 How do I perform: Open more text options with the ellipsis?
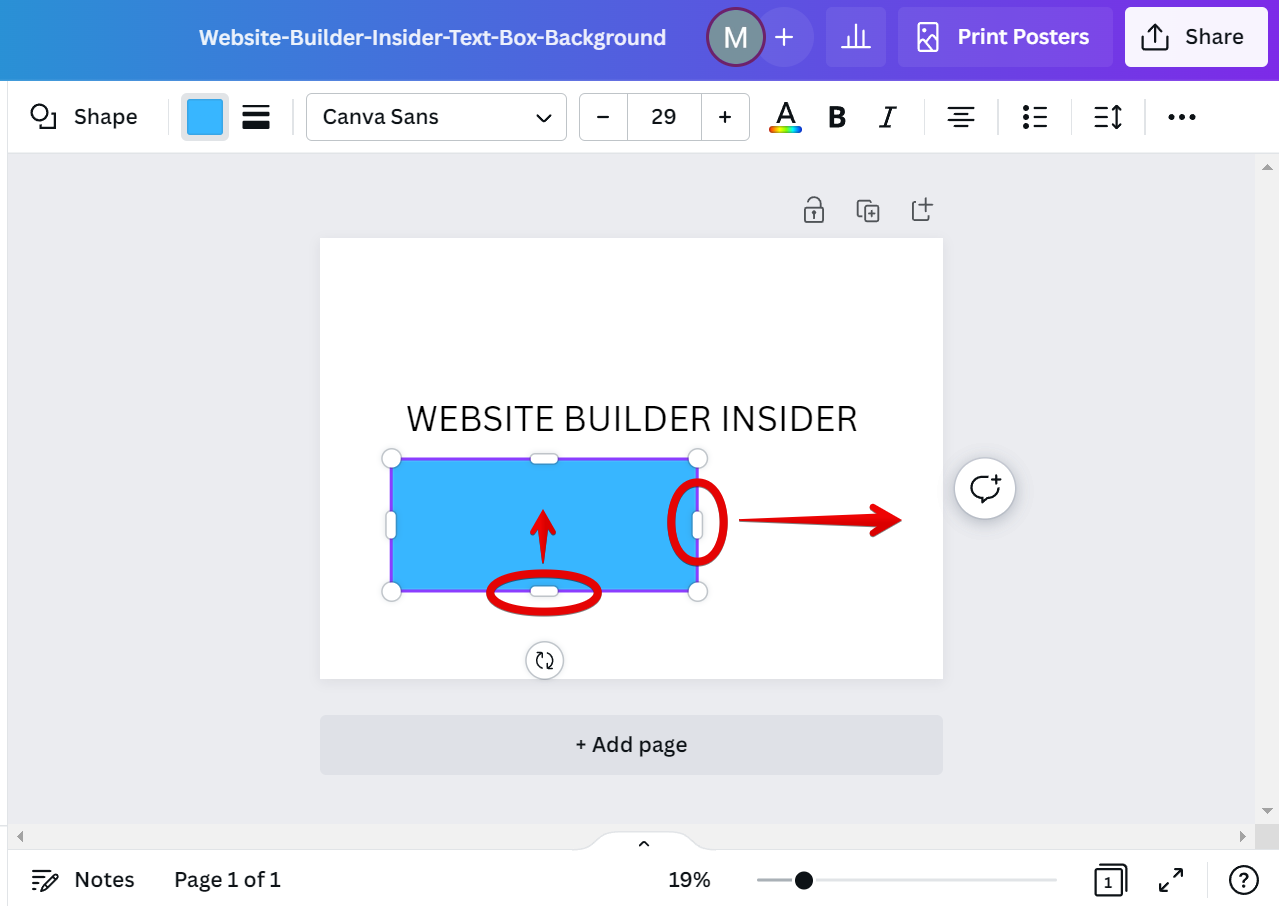(x=1181, y=117)
